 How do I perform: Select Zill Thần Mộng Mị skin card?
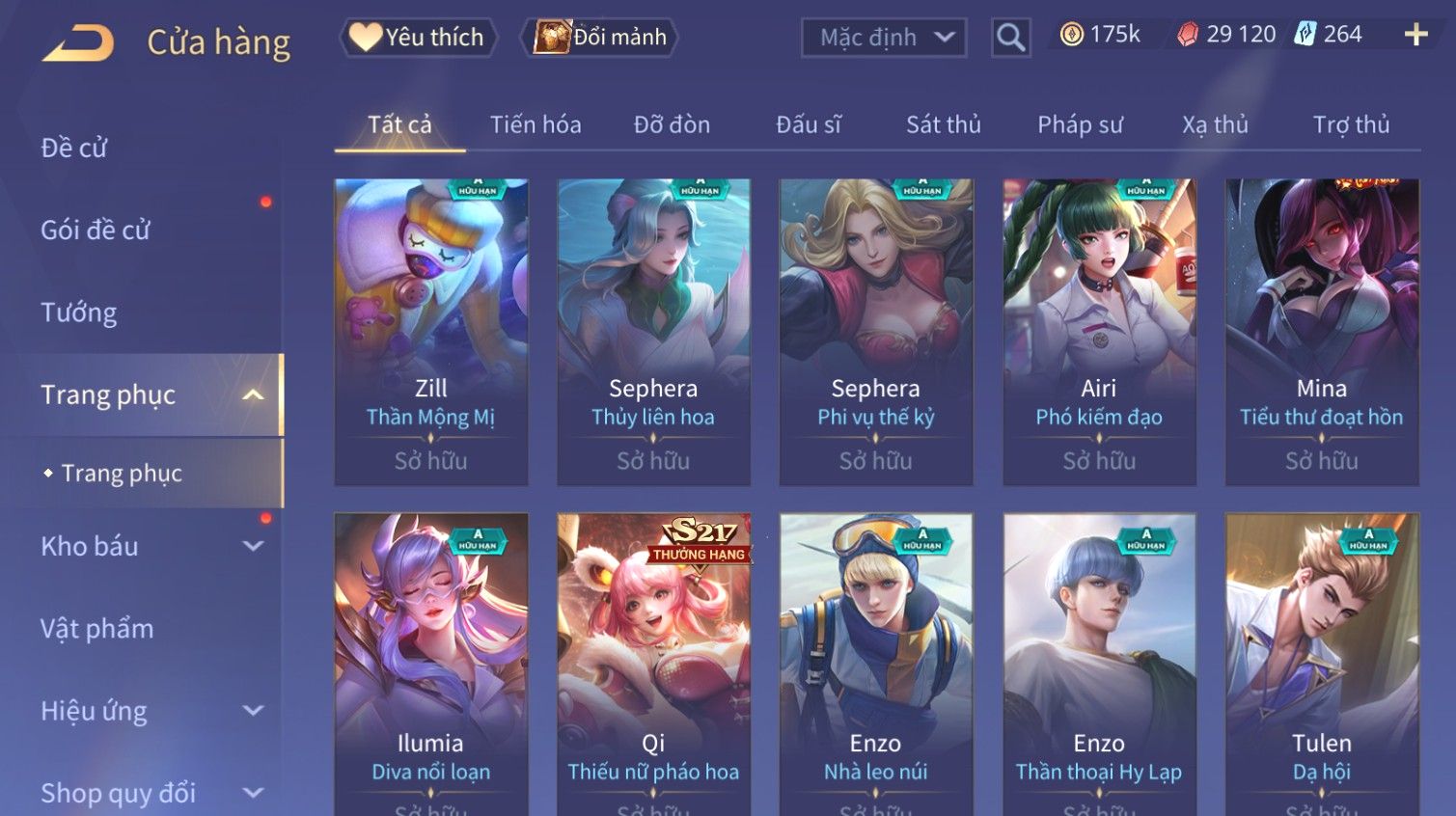[x=430, y=332]
